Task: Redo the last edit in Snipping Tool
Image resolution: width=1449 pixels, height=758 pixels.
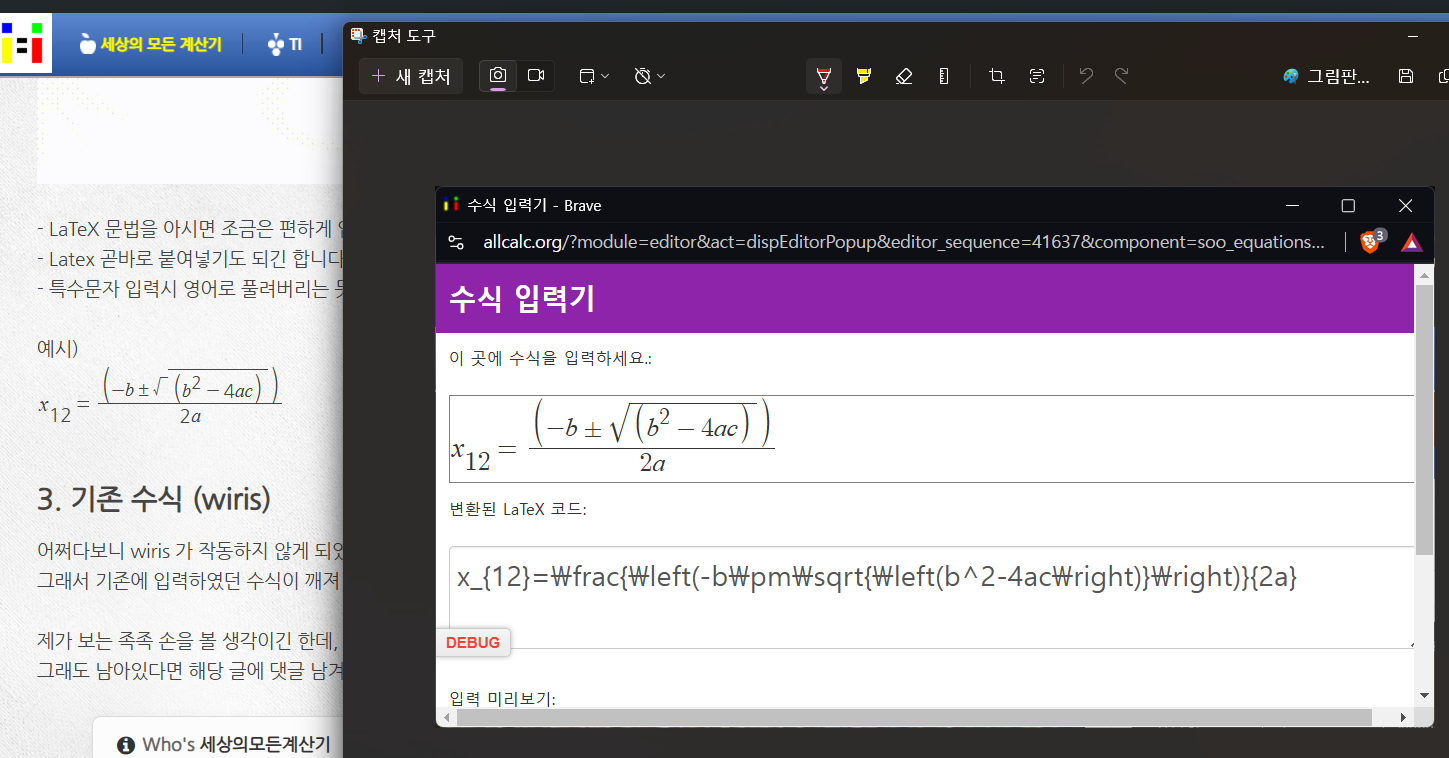Action: click(x=1122, y=76)
